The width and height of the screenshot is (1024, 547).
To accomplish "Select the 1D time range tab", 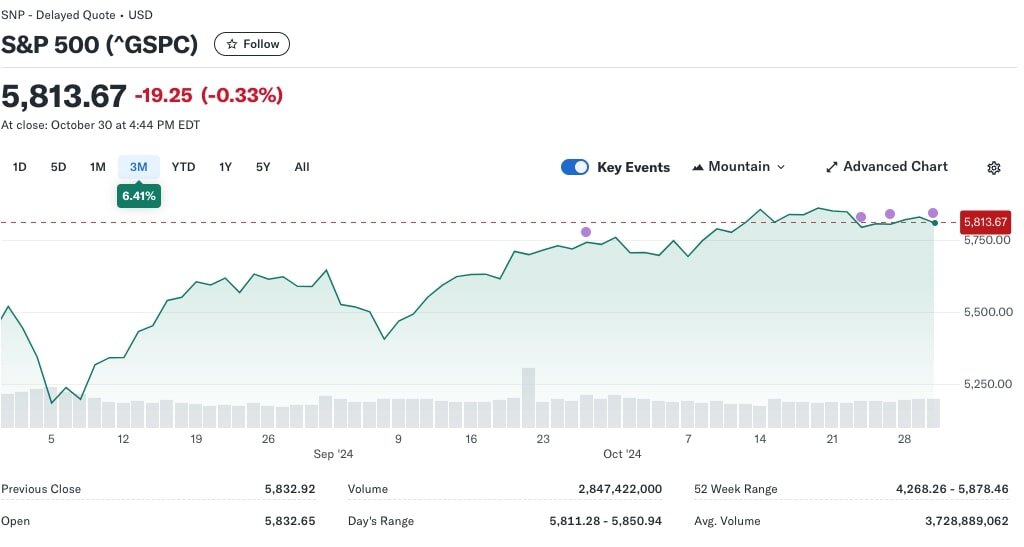I will (19, 167).
